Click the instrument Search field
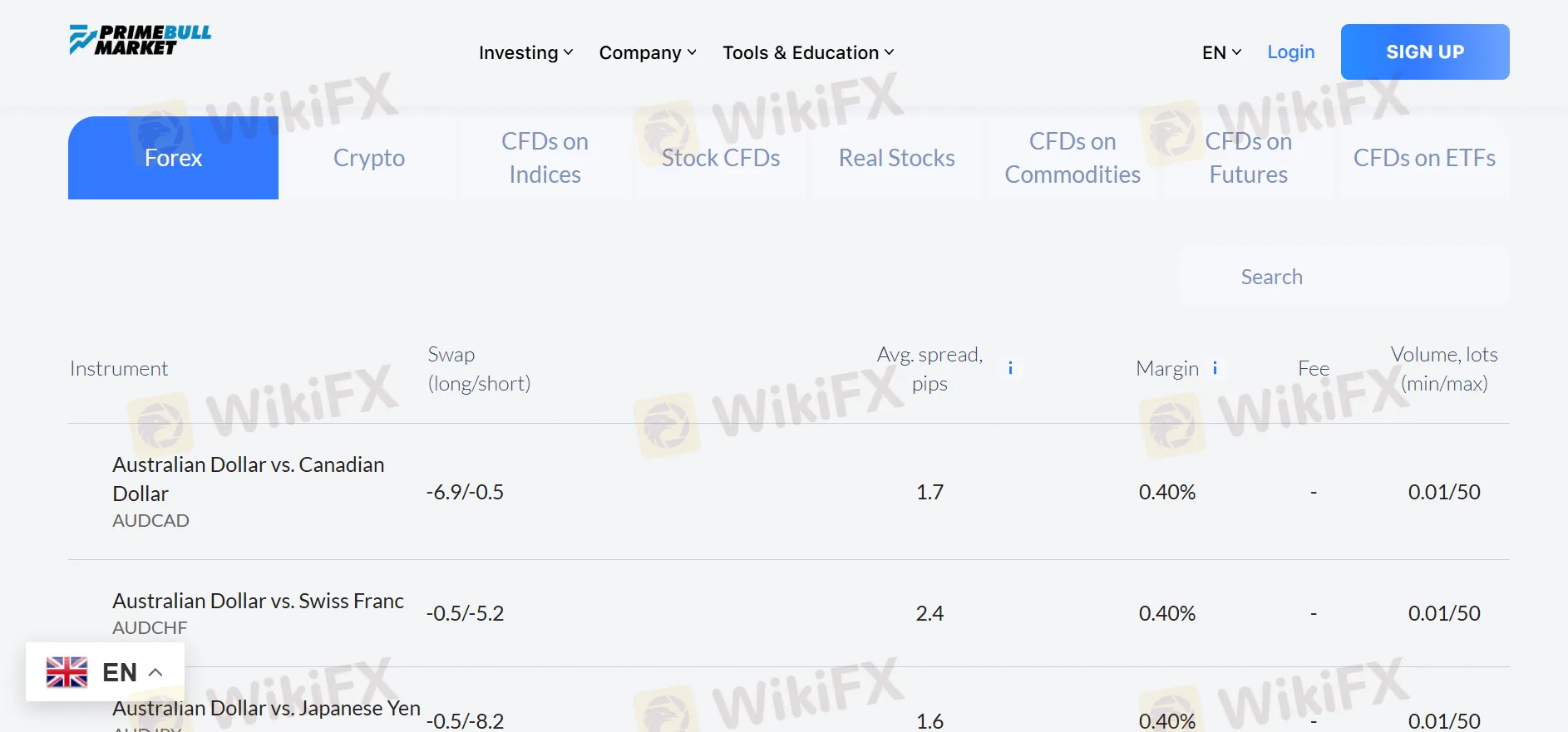Image resolution: width=1568 pixels, height=732 pixels. (1344, 277)
